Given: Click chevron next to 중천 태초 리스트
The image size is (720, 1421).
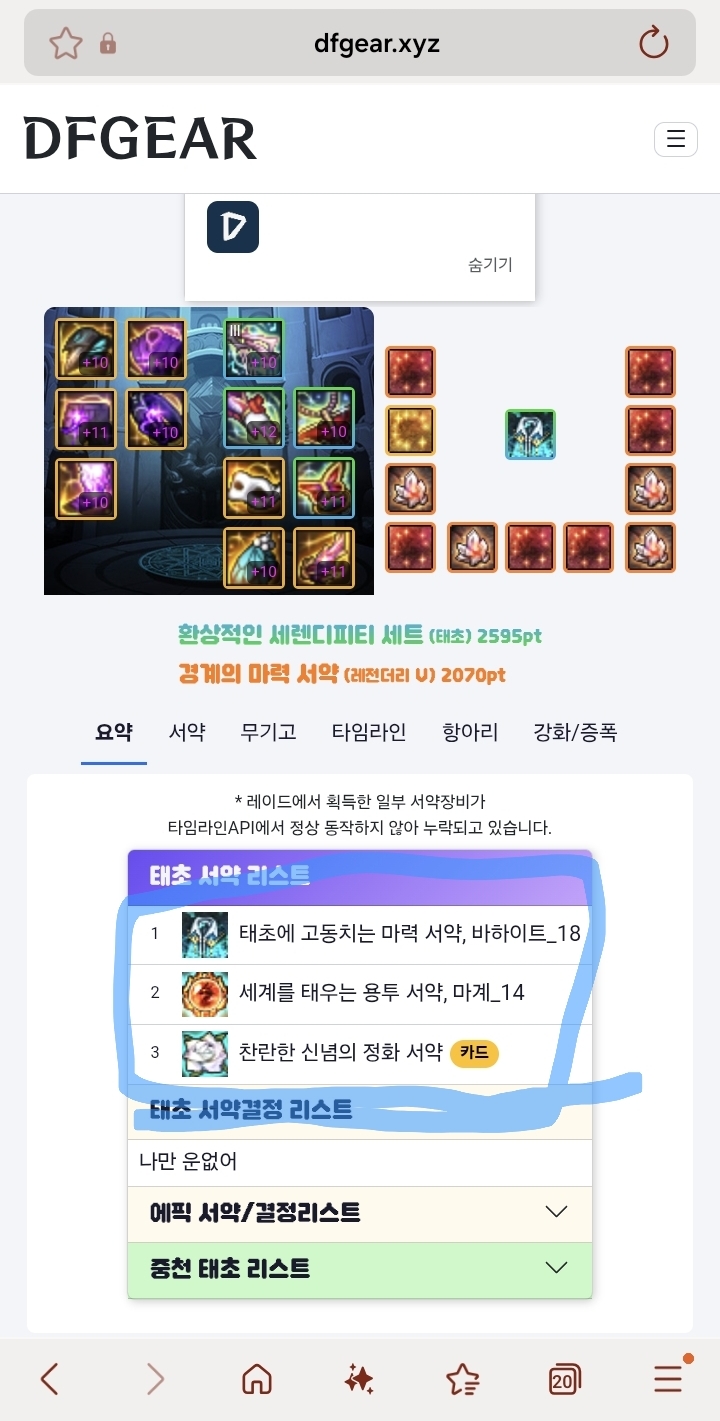Looking at the screenshot, I should tap(556, 1268).
